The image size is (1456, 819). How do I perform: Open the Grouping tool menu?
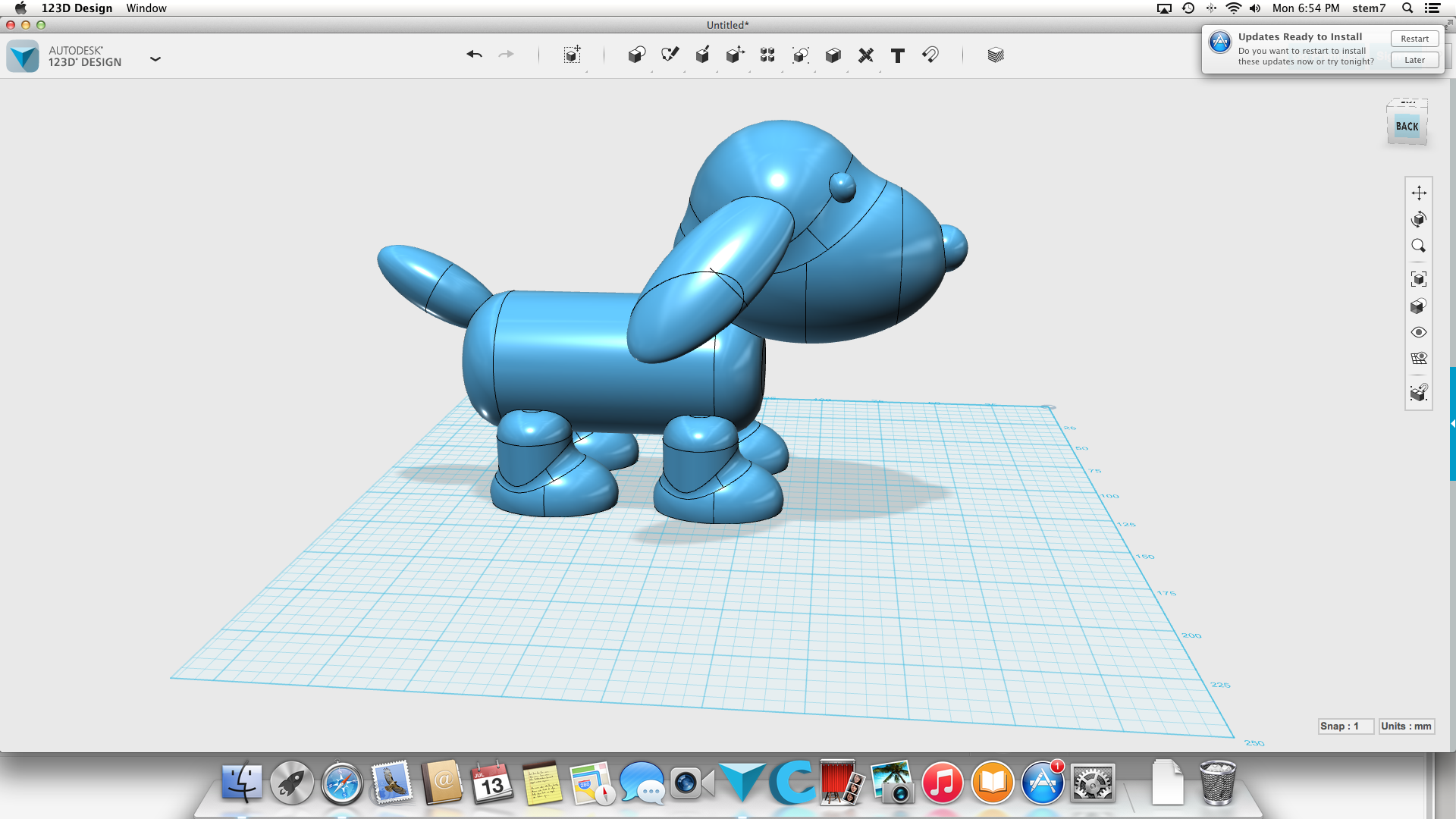point(800,55)
